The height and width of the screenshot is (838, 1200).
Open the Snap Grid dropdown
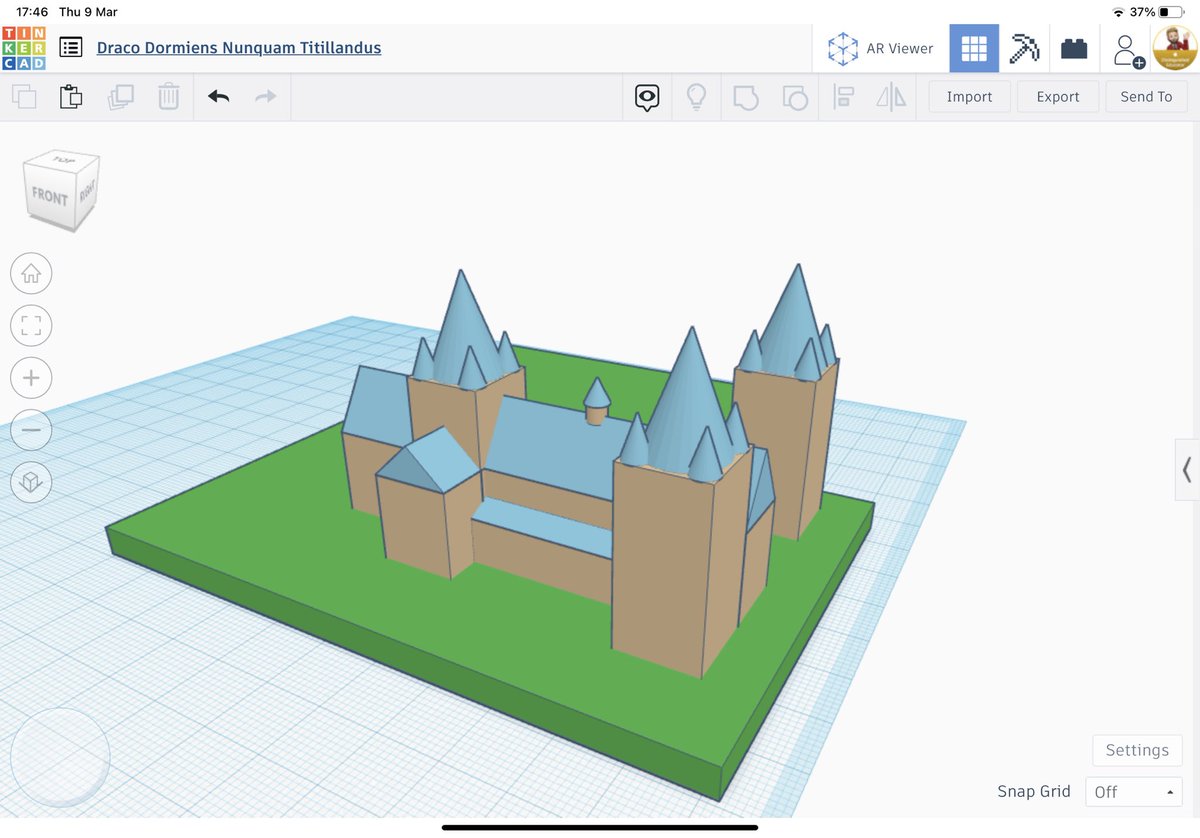tap(1133, 791)
